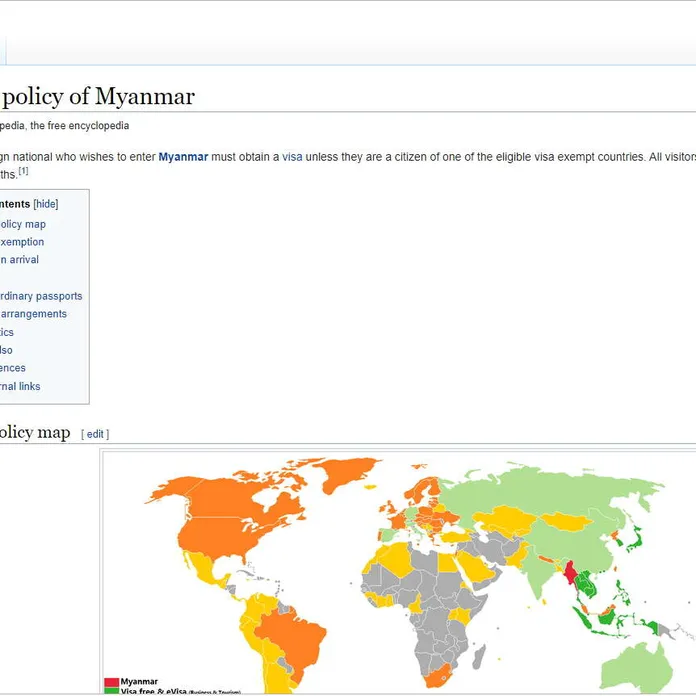
Task: Hide the table of contents
Action: coord(46,204)
